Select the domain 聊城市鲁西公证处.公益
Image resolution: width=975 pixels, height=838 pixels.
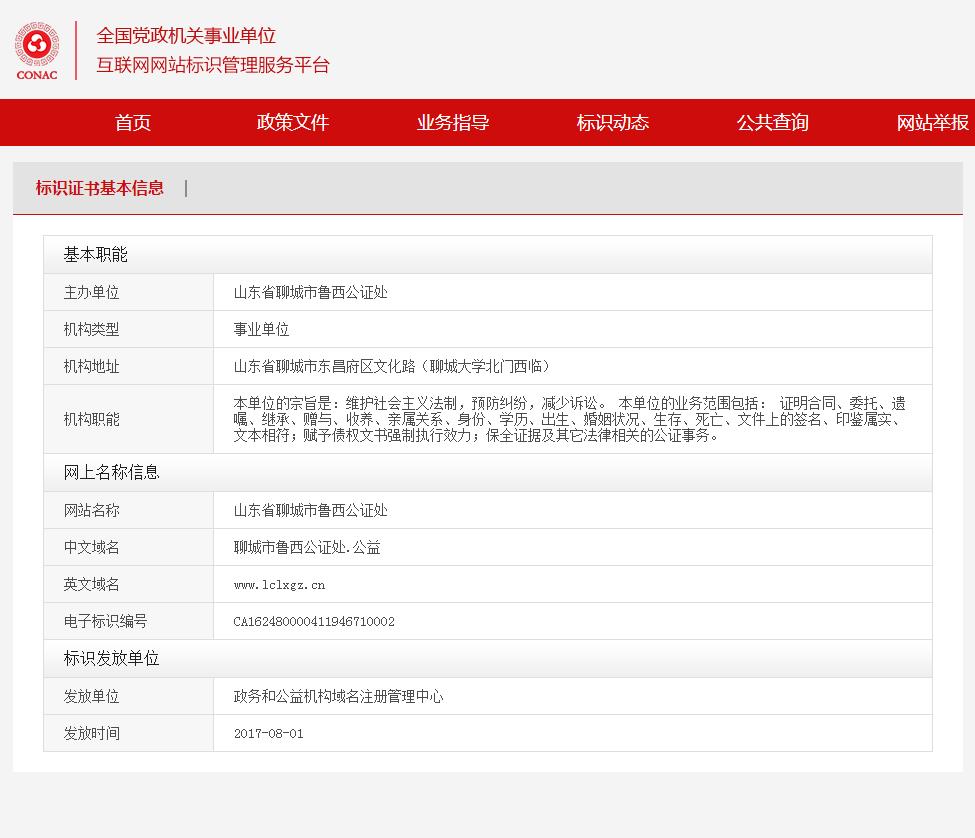tap(307, 547)
